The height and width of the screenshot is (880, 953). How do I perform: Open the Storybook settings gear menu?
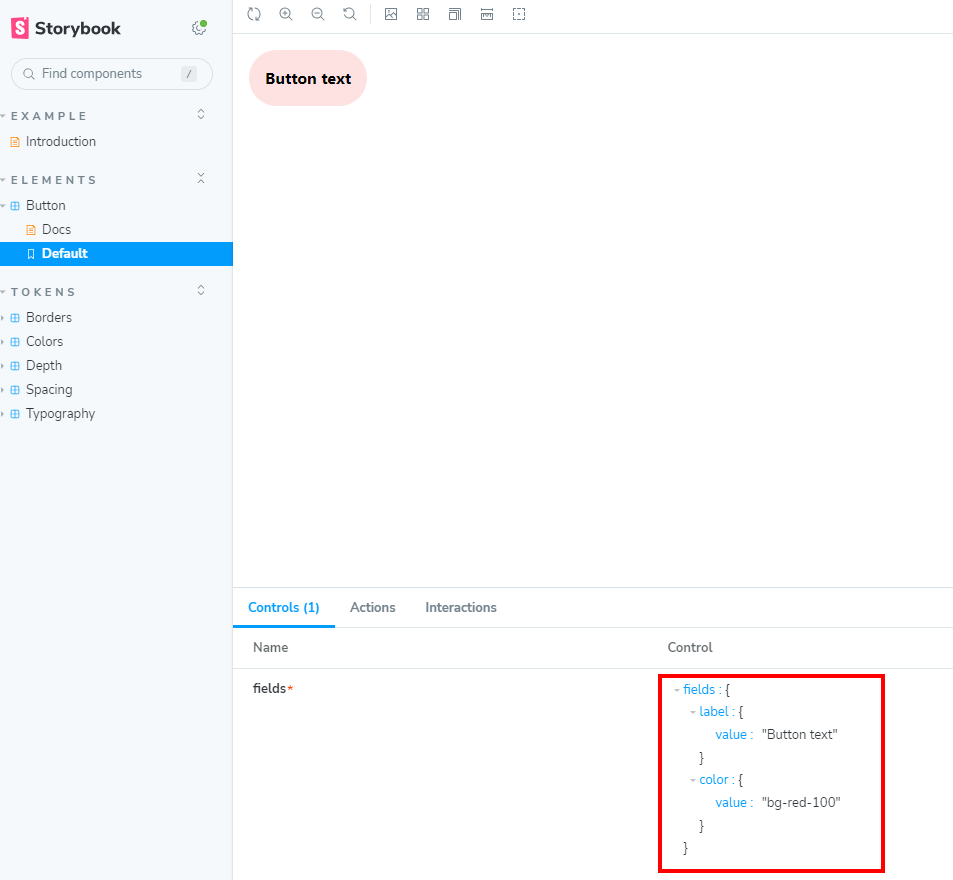(199, 28)
